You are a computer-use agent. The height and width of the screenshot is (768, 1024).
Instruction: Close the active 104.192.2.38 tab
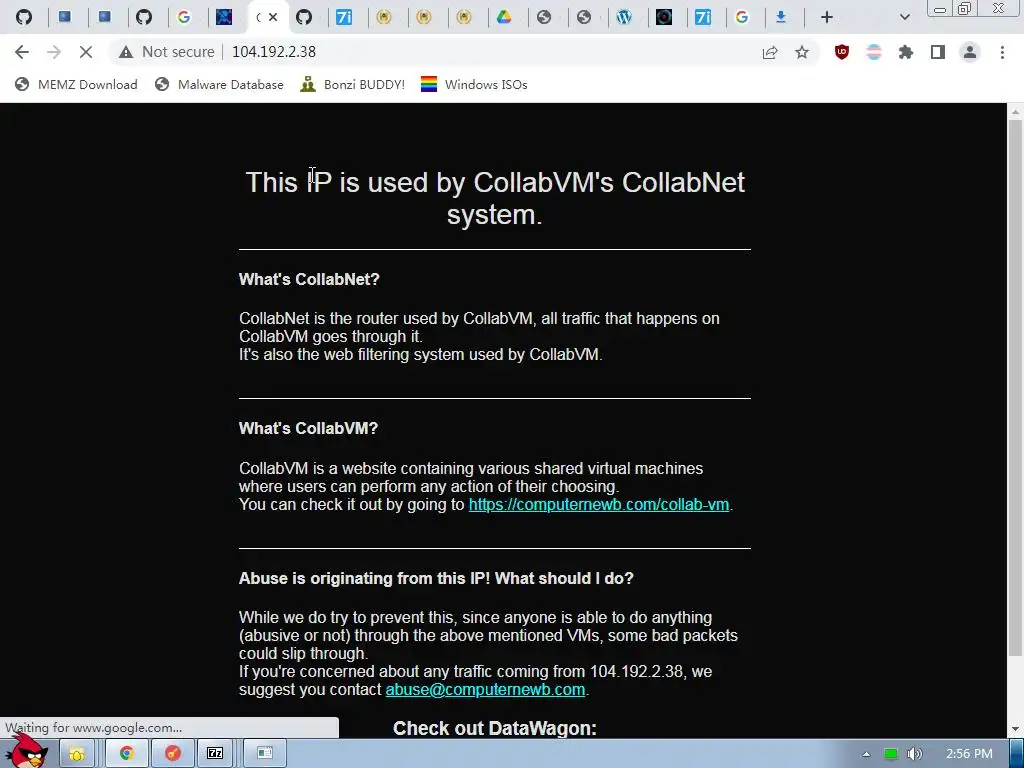point(273,18)
